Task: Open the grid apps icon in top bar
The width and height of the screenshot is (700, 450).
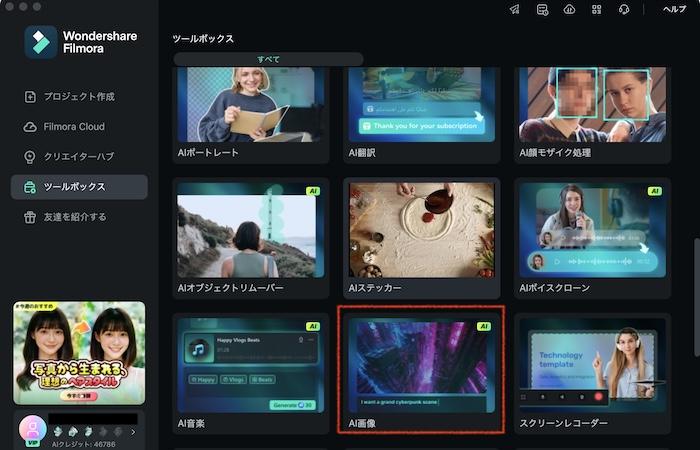Action: 596,9
